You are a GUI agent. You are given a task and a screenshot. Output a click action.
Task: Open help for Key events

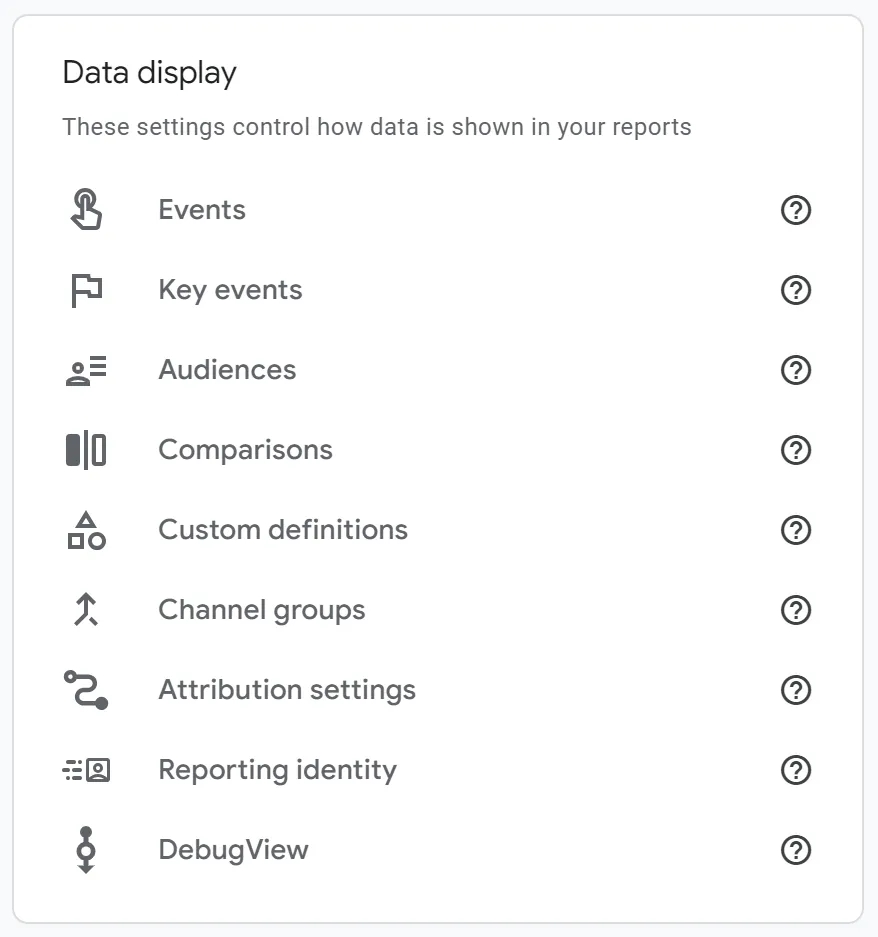(x=796, y=290)
